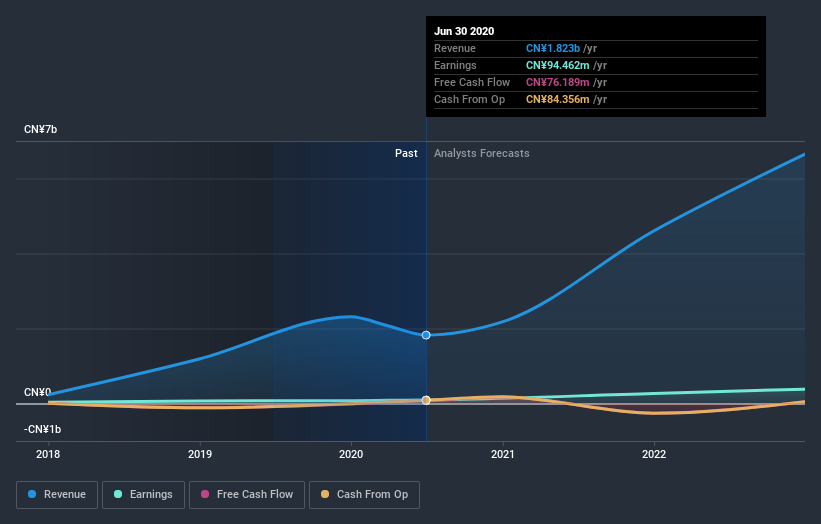
Task: Toggle the Free Cash Flow legend button
Action: [247, 495]
